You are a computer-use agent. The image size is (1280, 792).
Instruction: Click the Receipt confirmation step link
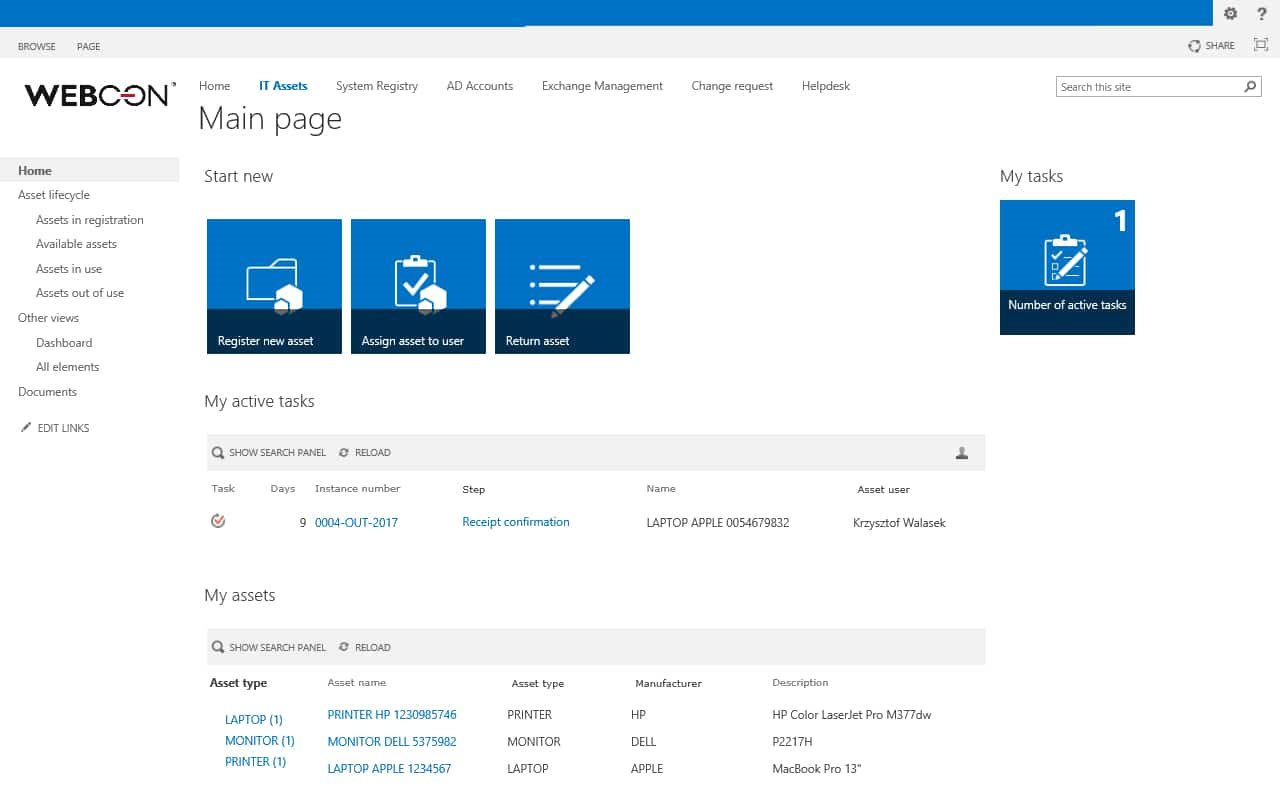coord(515,521)
